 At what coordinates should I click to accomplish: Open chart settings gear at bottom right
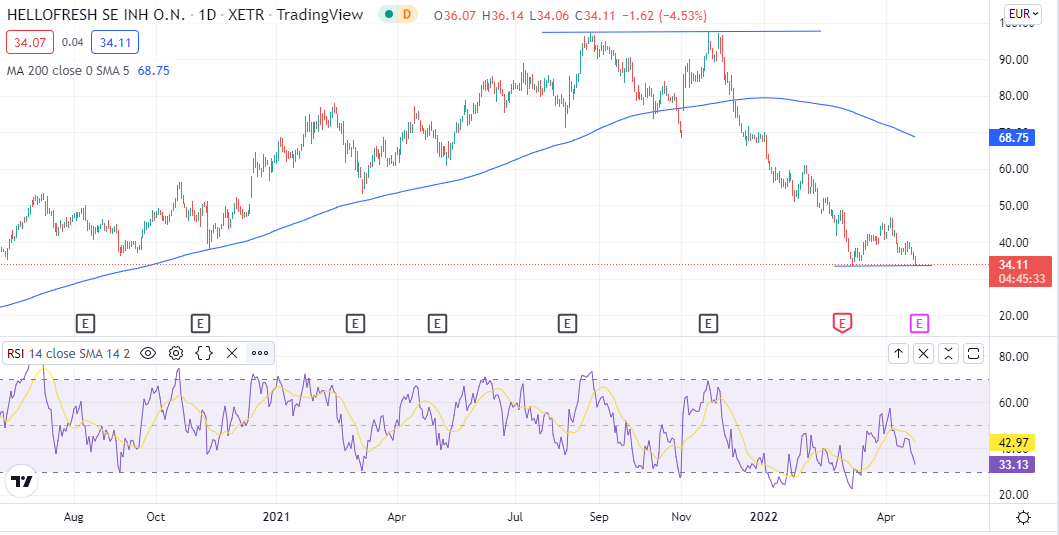coord(1023,517)
